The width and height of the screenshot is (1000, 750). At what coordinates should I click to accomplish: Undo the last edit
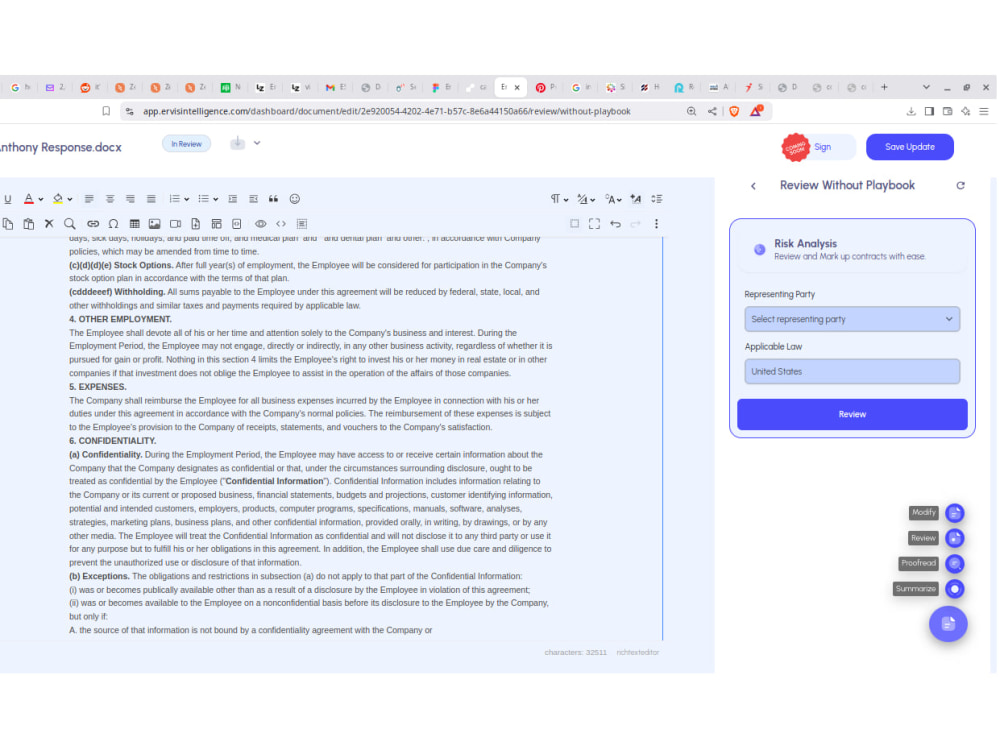[615, 224]
